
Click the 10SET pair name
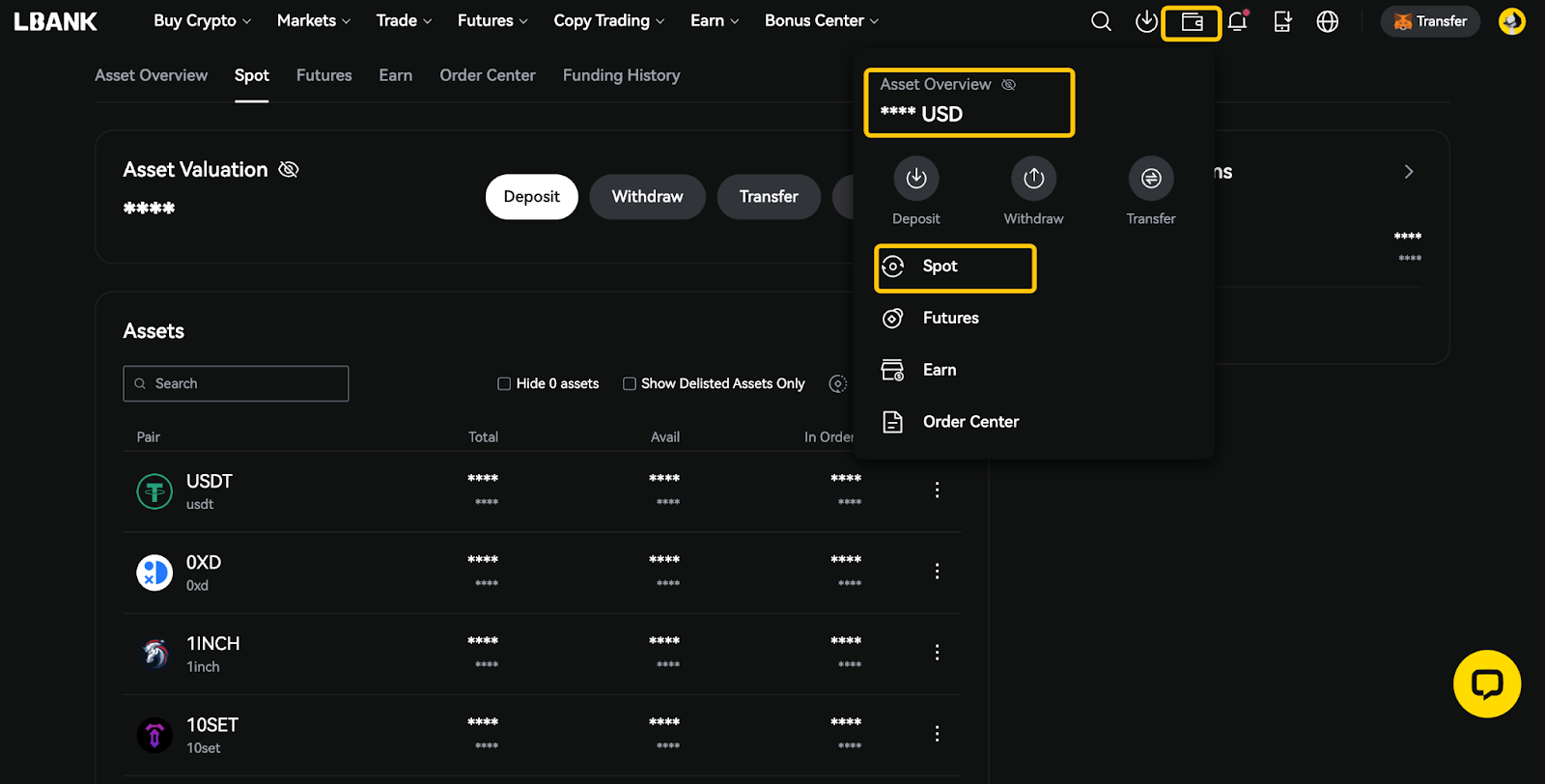click(x=212, y=724)
